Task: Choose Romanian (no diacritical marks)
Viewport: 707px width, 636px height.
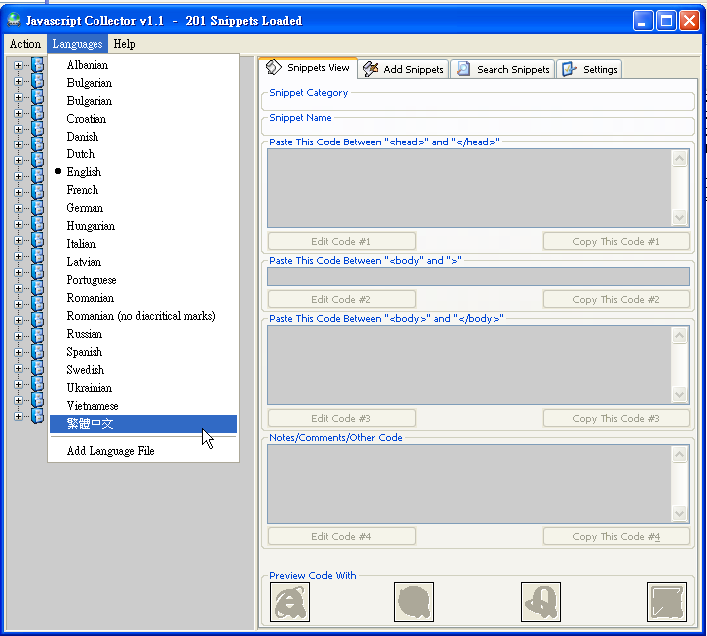Action: tap(143, 316)
